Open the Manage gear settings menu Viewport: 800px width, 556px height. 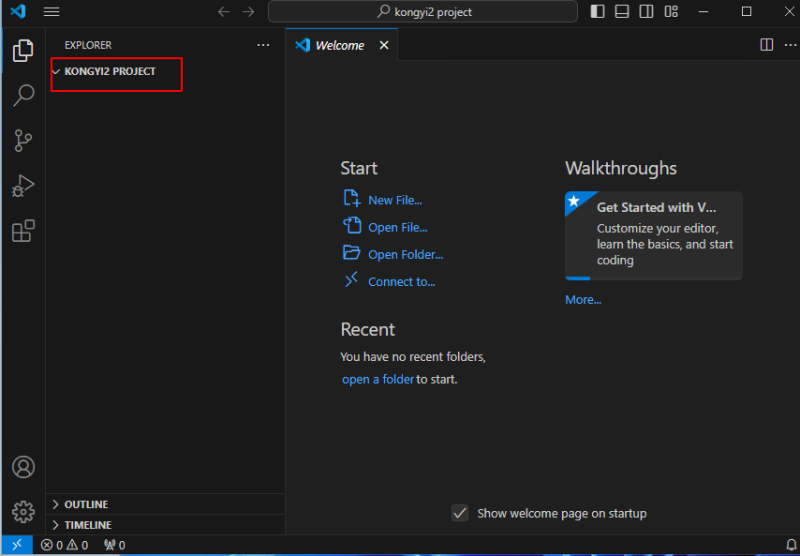[x=23, y=512]
